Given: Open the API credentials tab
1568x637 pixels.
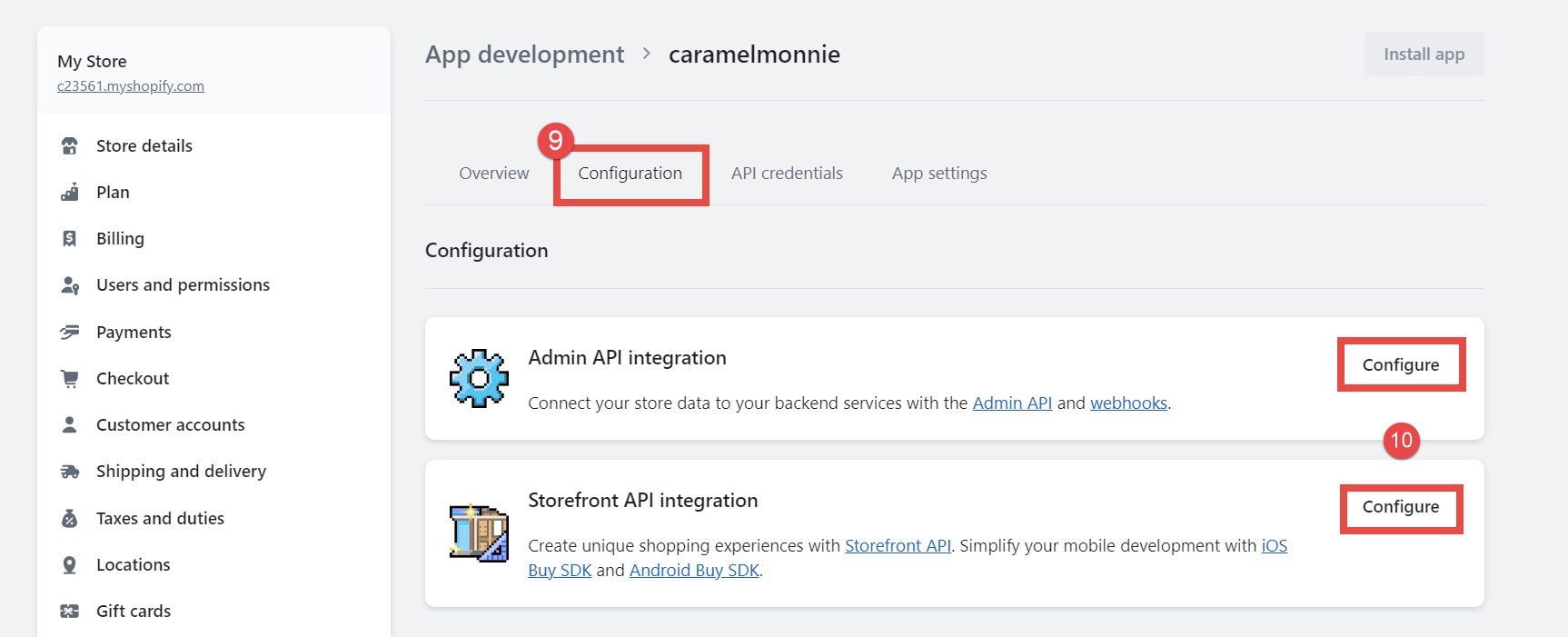Looking at the screenshot, I should coord(787,173).
